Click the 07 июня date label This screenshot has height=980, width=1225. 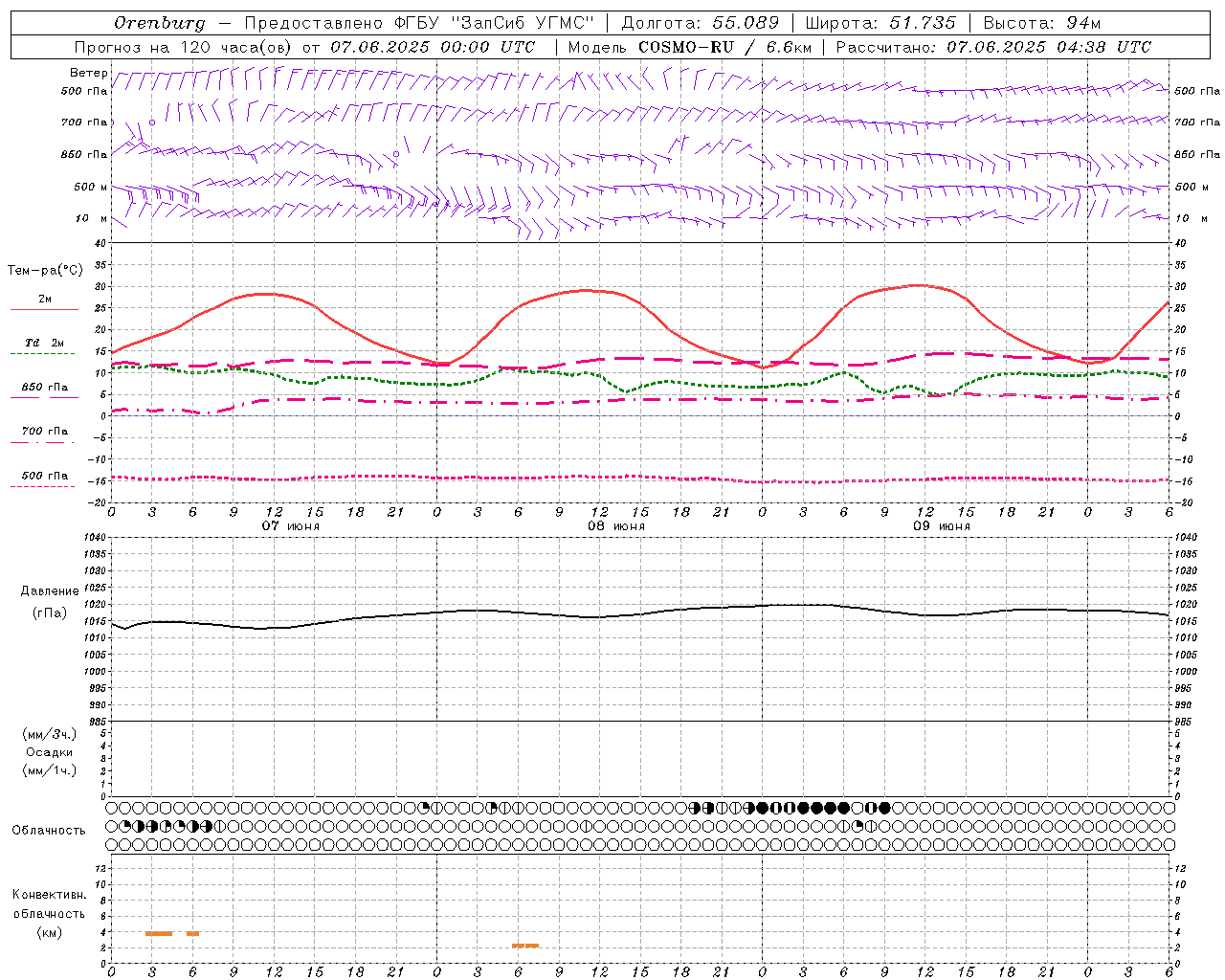coord(291,526)
